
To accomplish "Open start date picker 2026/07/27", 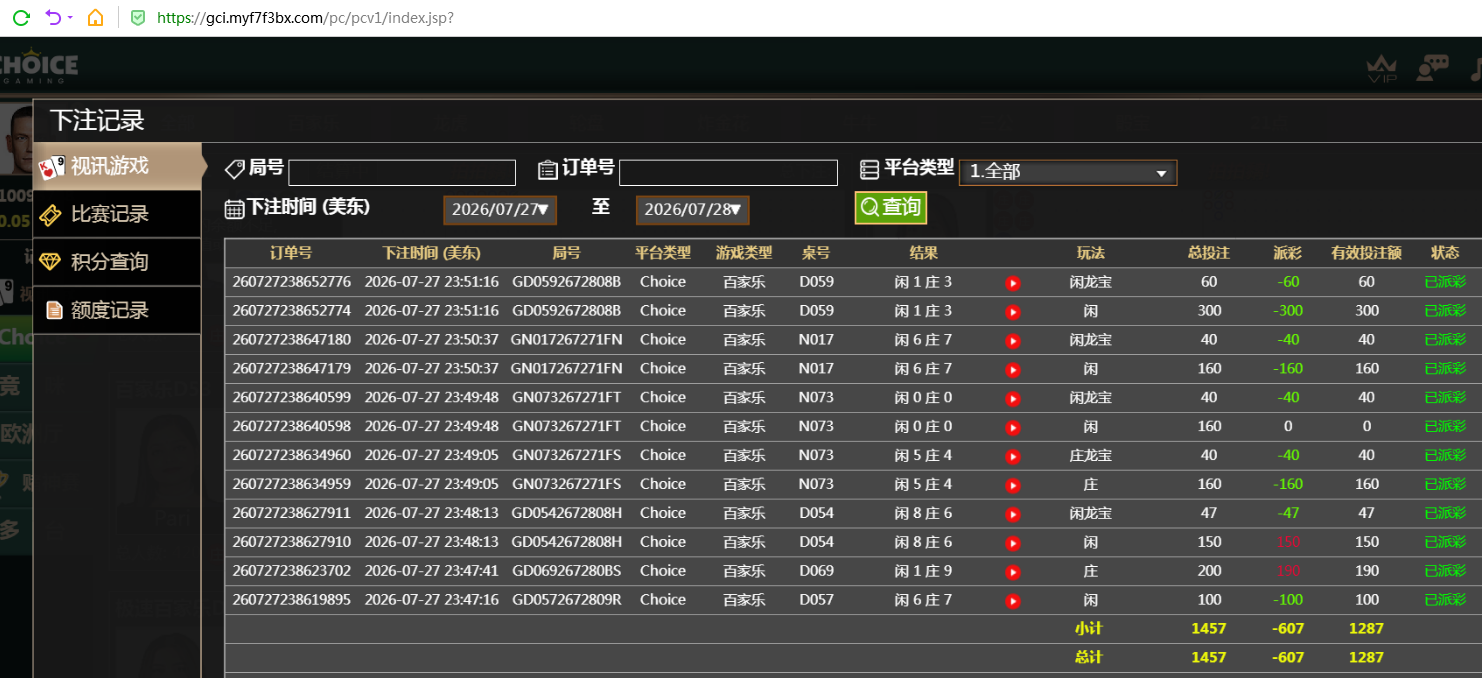I will (x=500, y=210).
